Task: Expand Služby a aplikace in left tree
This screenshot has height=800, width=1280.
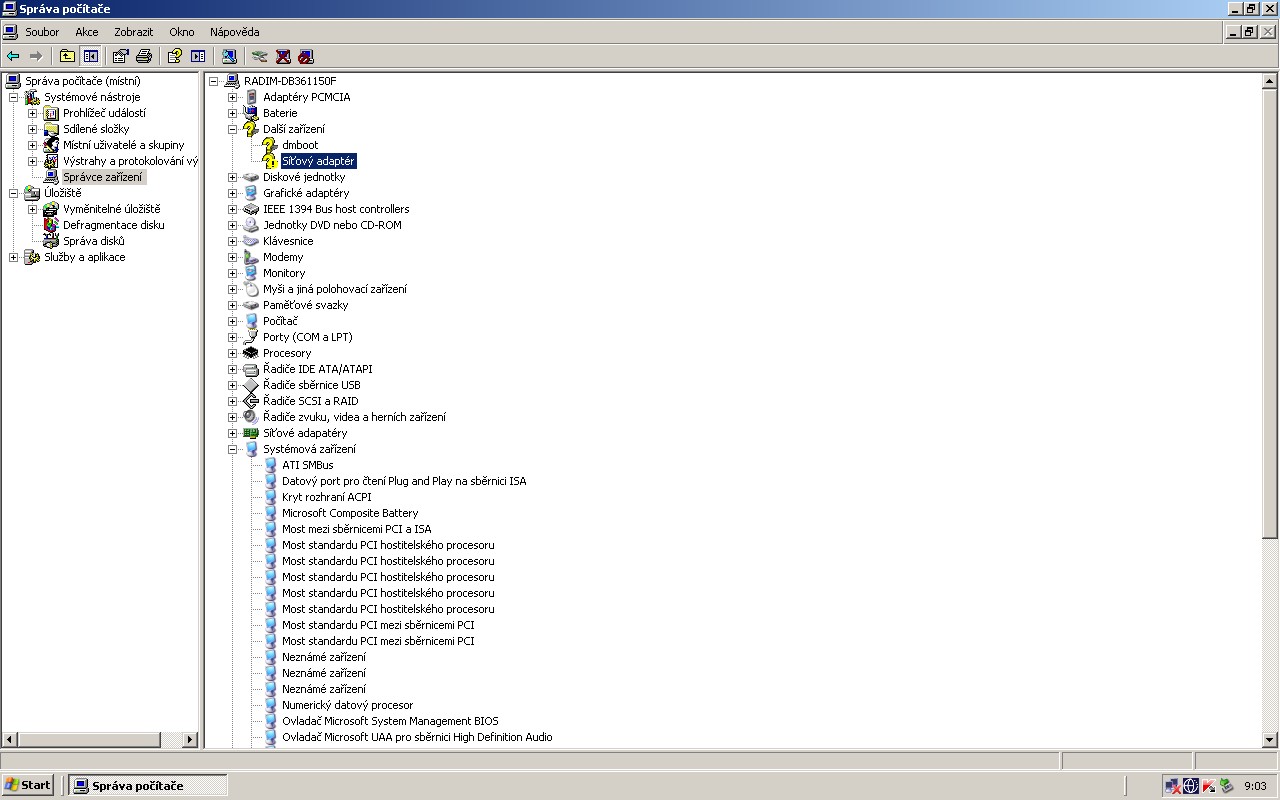Action: coord(14,257)
